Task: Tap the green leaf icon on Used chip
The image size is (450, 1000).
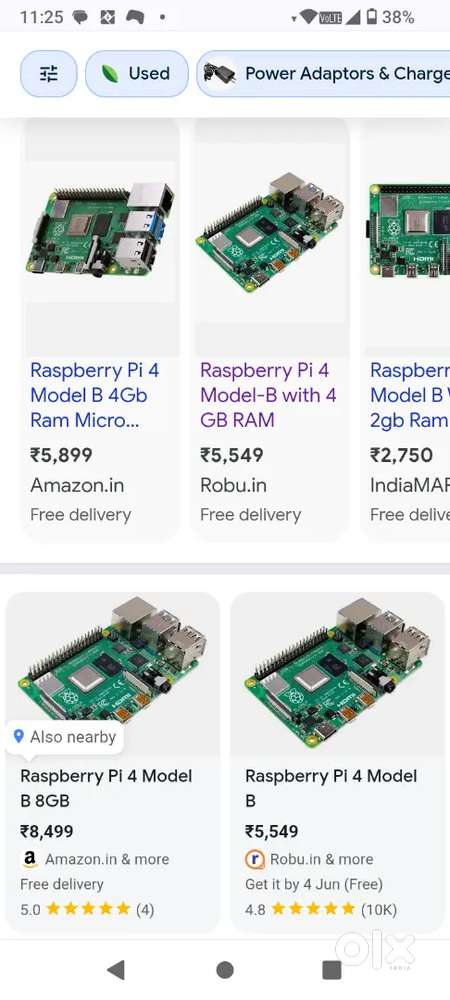Action: click(x=110, y=74)
